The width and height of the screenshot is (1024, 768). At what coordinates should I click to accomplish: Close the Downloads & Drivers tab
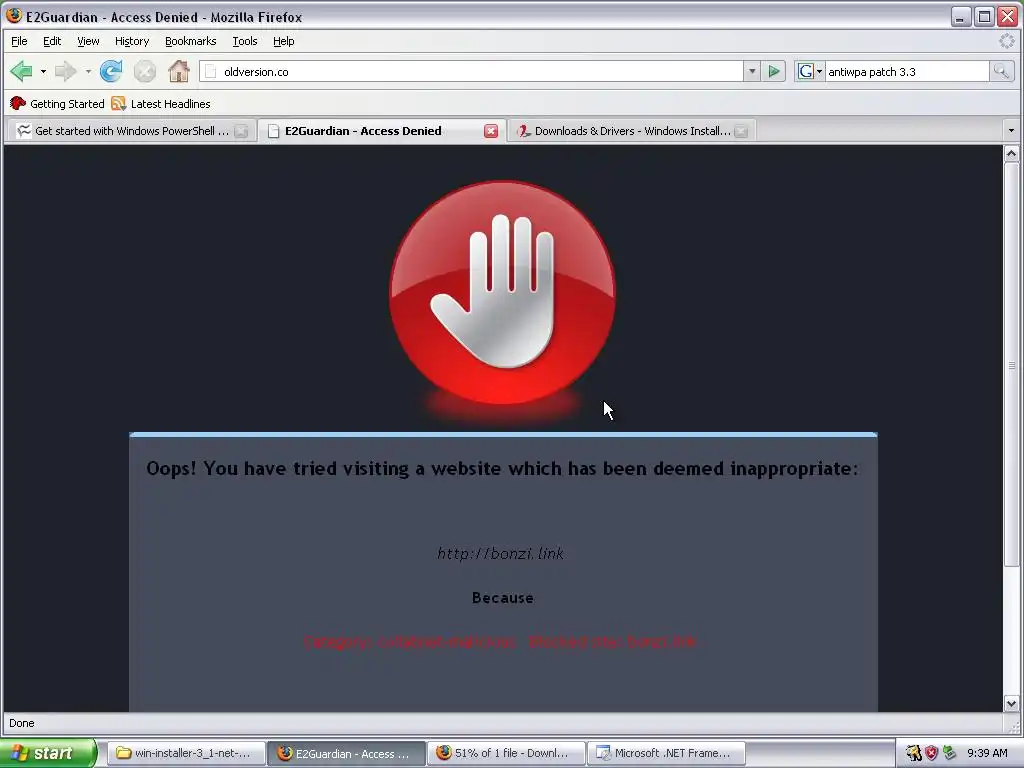coord(741,131)
